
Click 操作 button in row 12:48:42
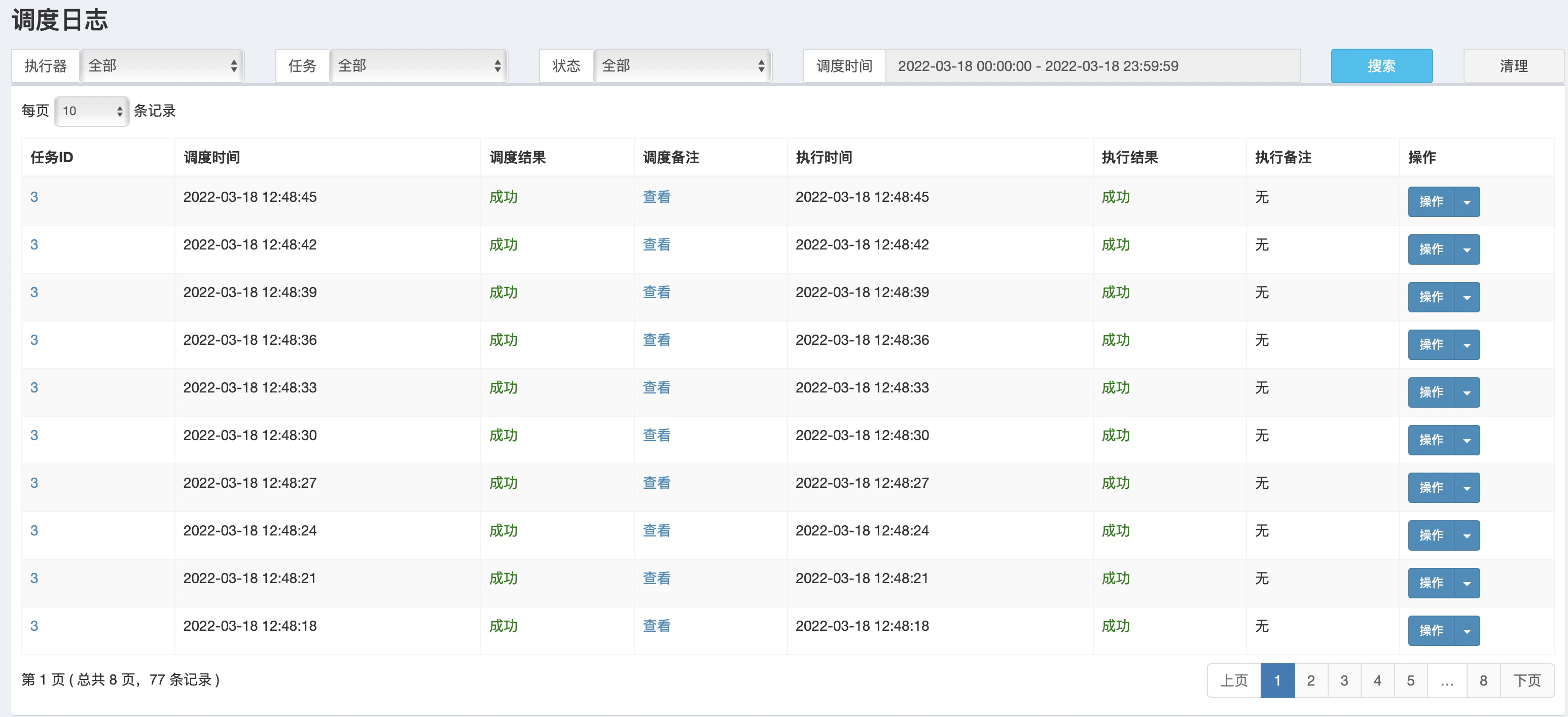click(1431, 249)
